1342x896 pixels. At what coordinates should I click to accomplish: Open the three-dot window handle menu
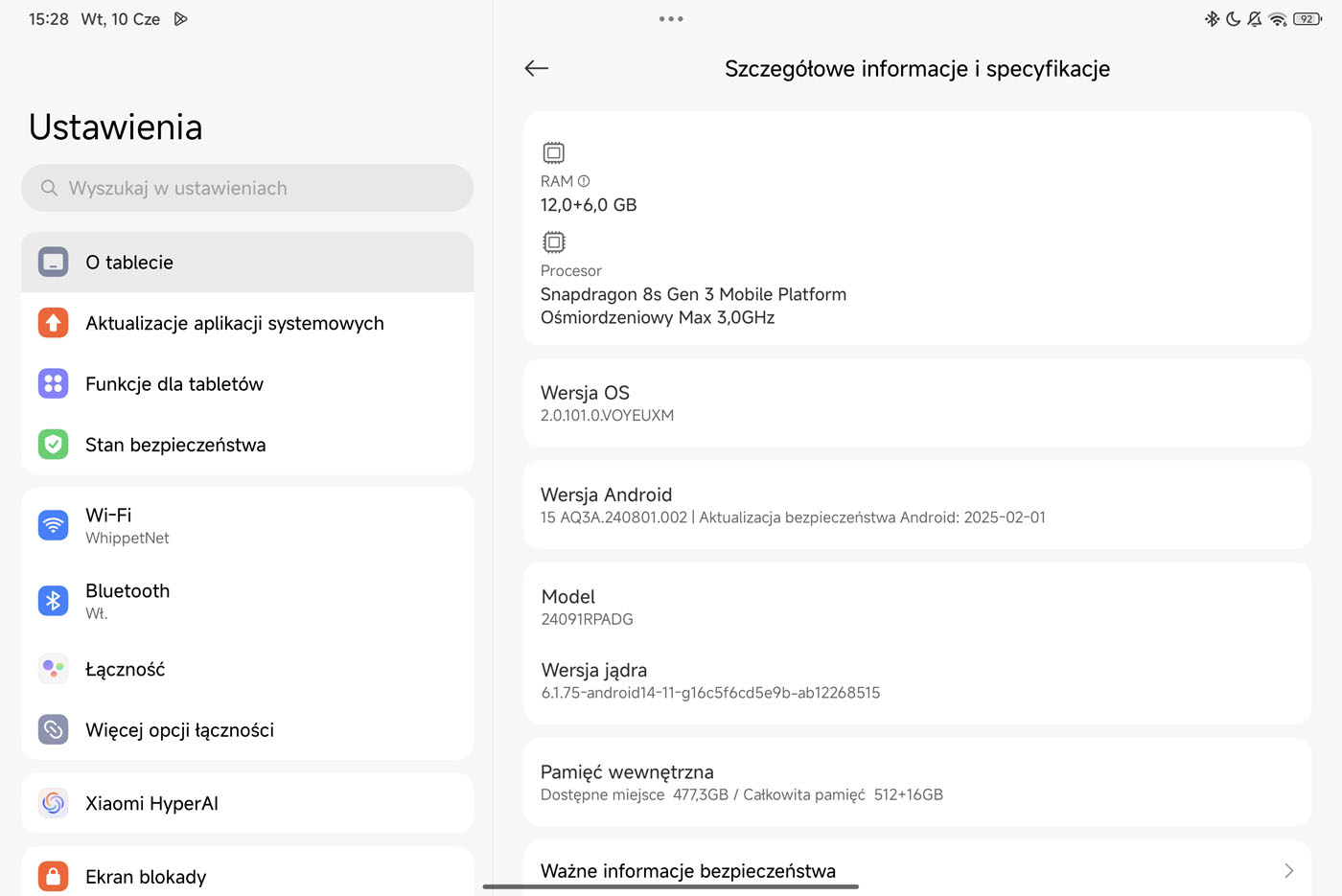pos(671,19)
